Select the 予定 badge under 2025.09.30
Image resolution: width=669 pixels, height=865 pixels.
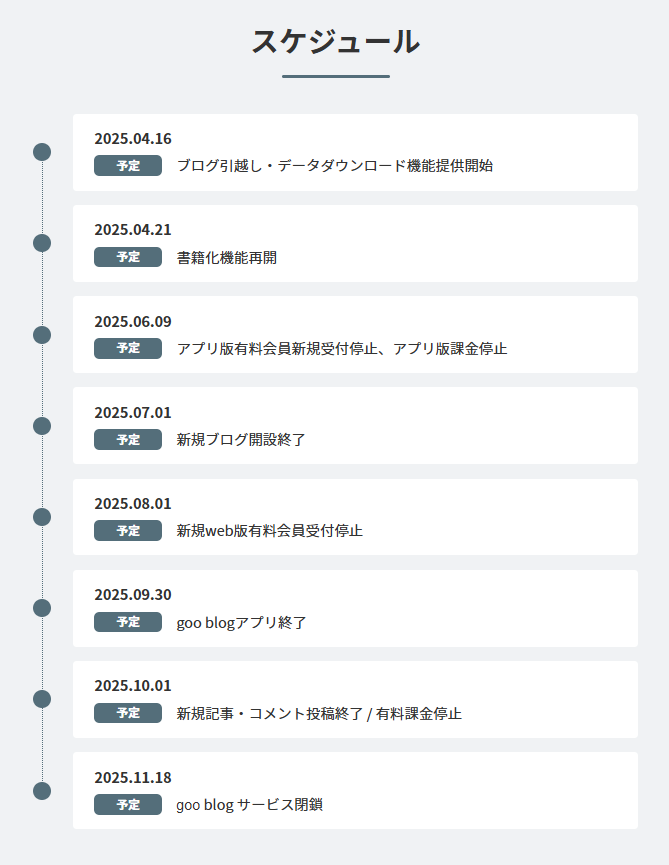pyautogui.click(x=128, y=622)
